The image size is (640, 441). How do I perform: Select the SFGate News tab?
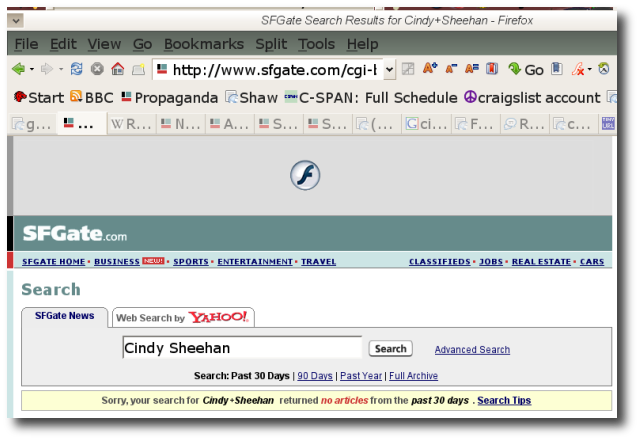tap(65, 316)
